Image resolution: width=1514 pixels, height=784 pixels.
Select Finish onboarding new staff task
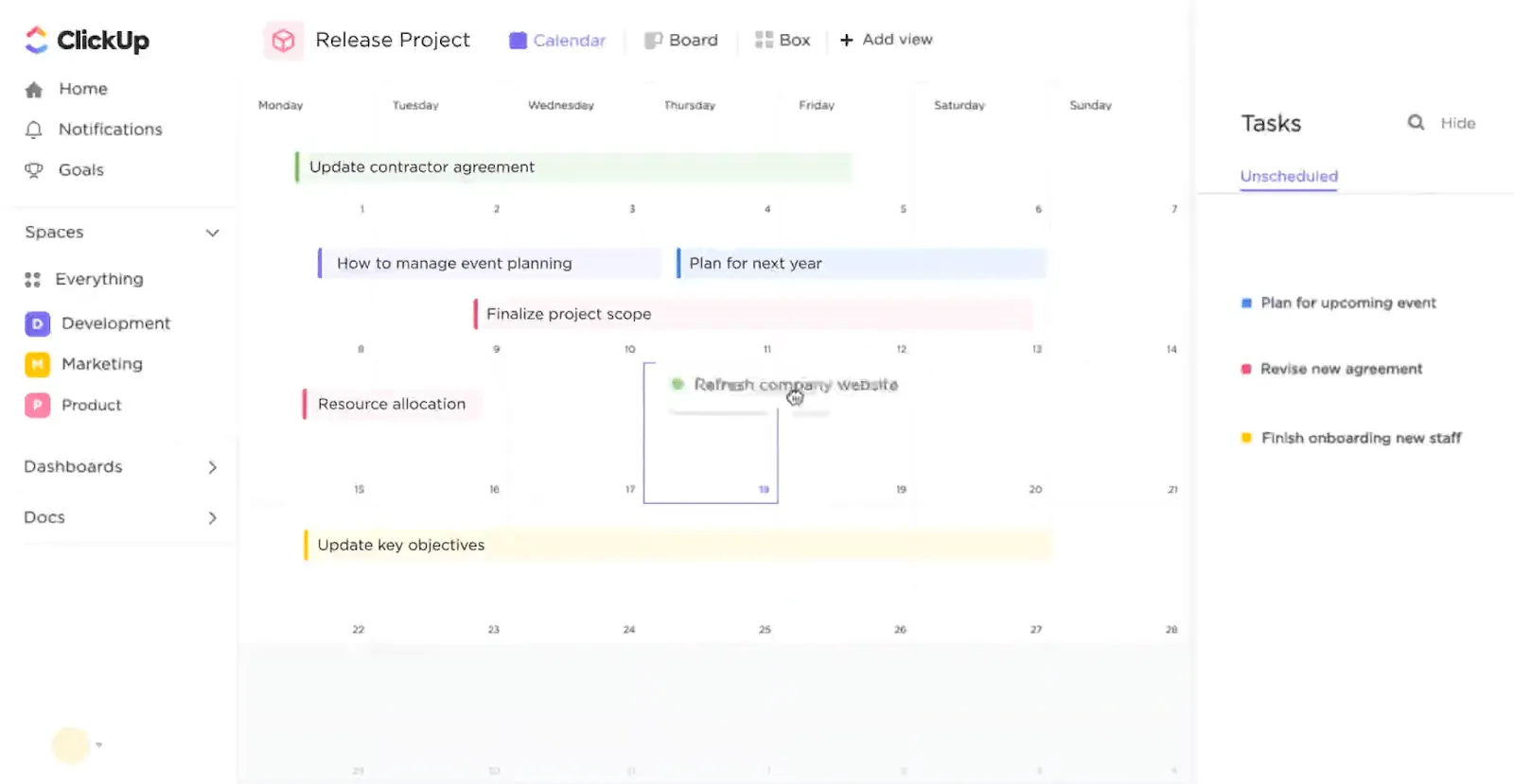(1362, 438)
